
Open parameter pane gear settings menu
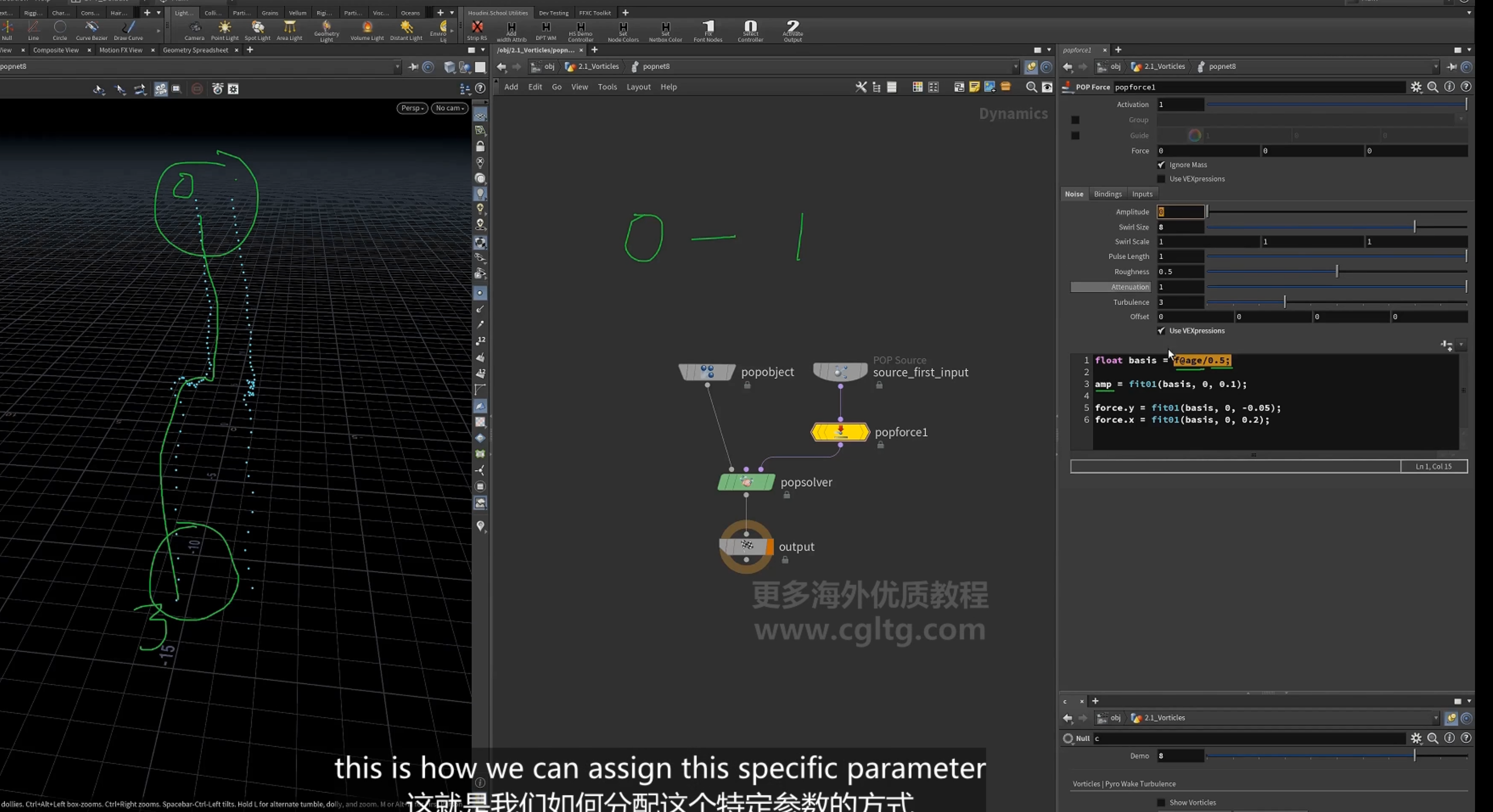click(1416, 87)
